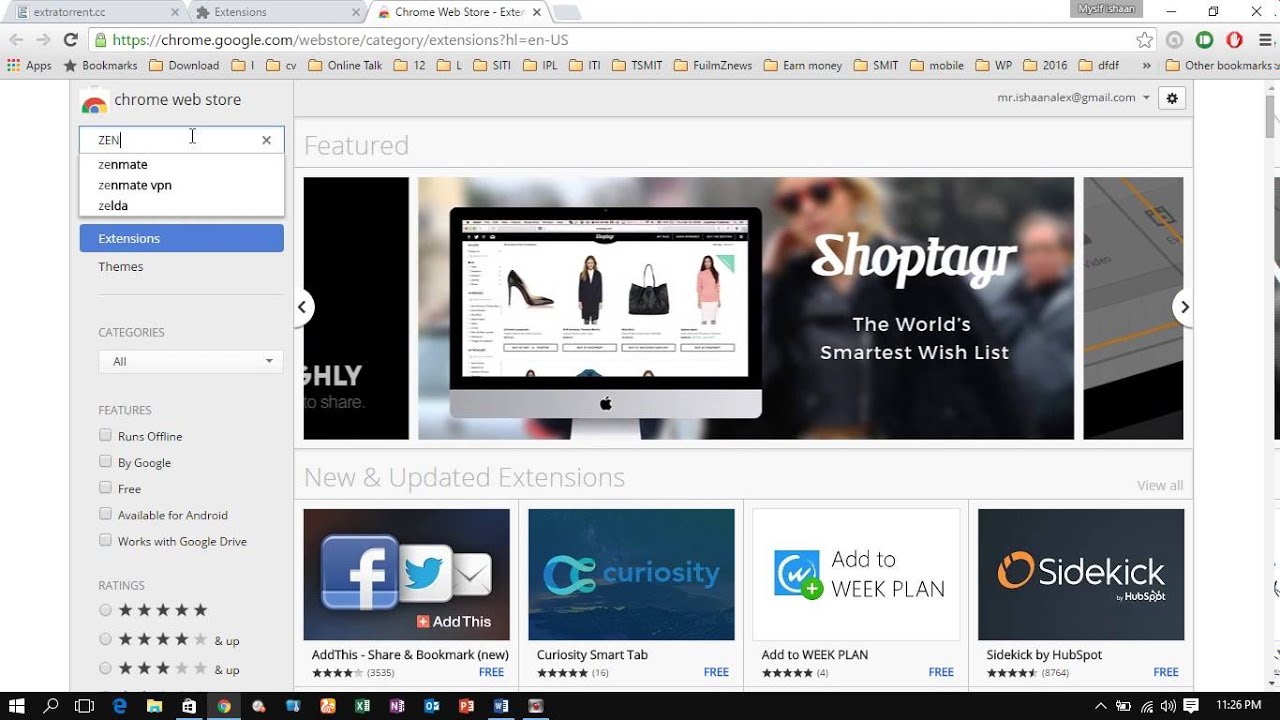Expand the mr.ishaanalex account dropdown
1280x720 pixels.
click(x=1074, y=98)
